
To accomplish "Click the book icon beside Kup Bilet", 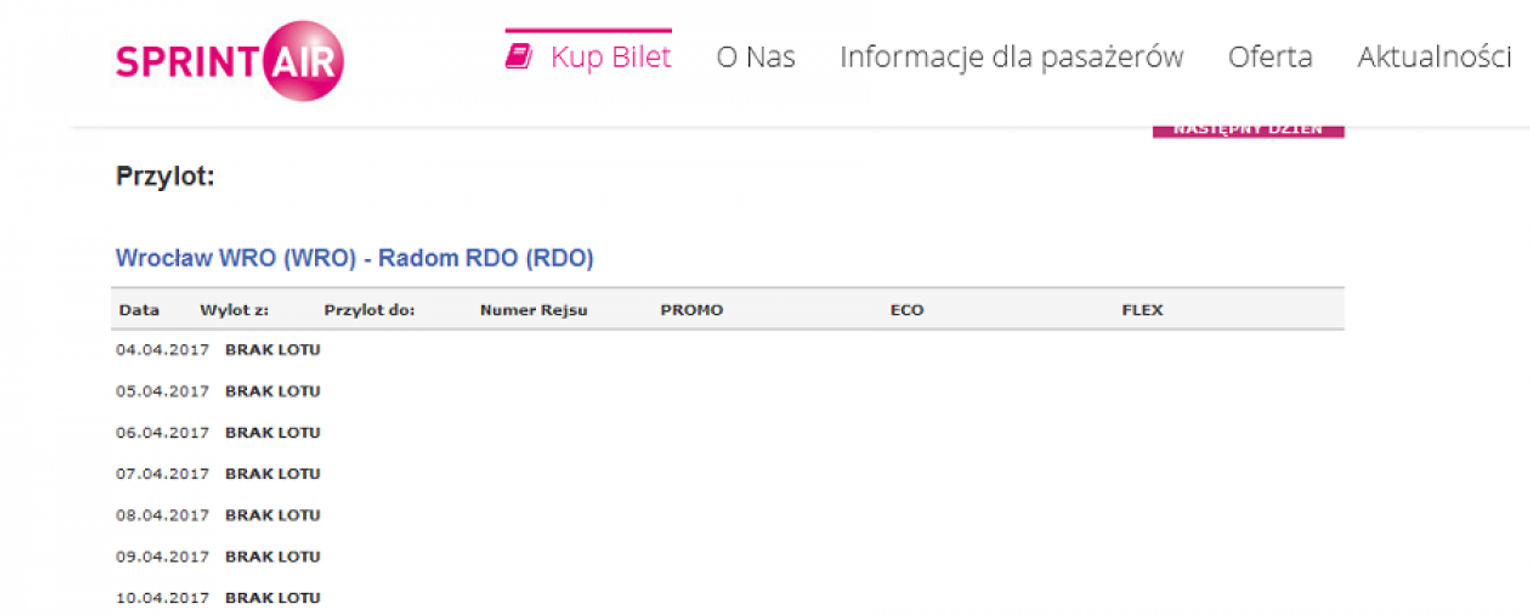I will click(x=518, y=57).
